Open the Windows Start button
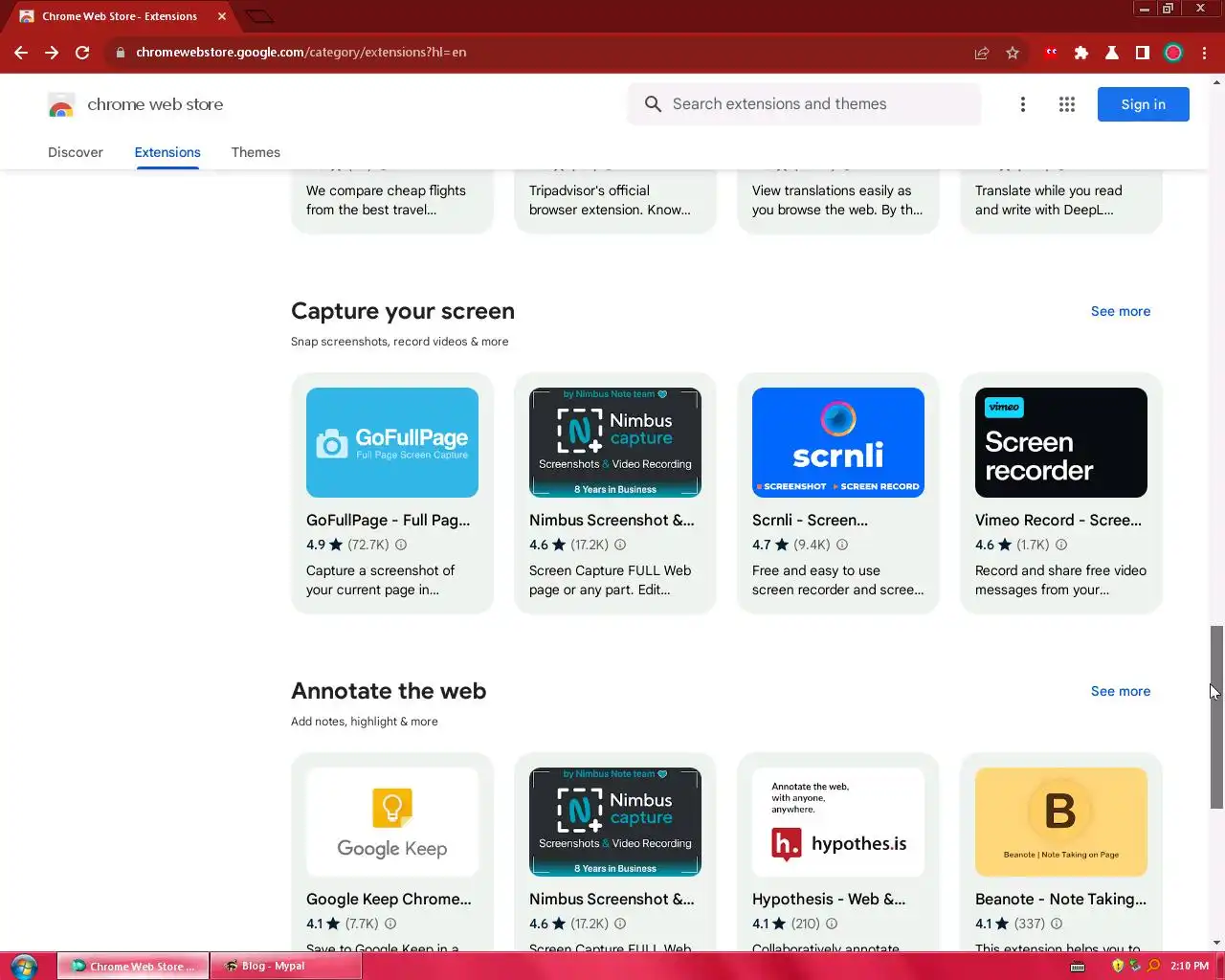This screenshot has height=980, width=1225. (24, 966)
